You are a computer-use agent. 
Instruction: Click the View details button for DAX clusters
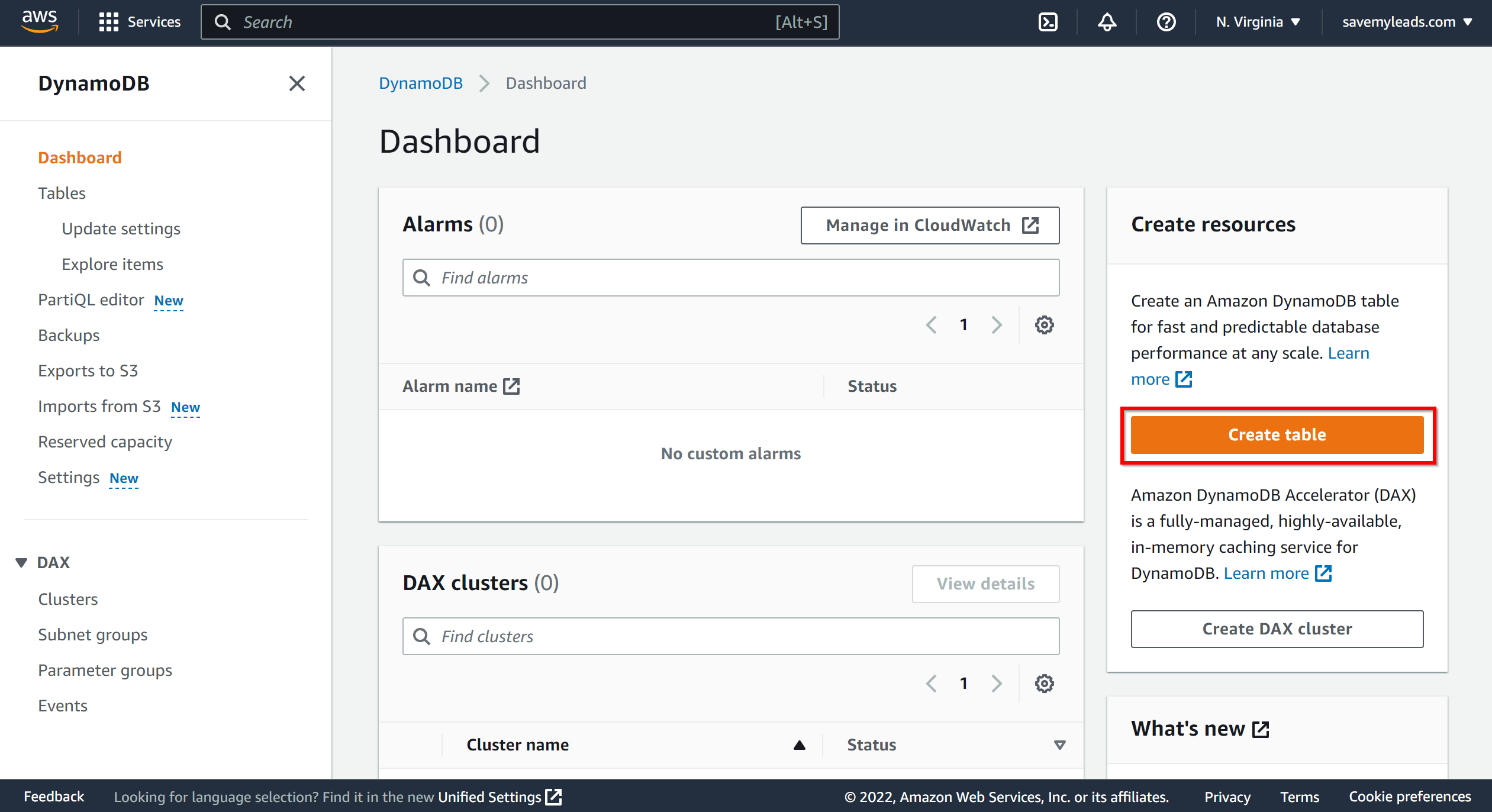tap(984, 582)
